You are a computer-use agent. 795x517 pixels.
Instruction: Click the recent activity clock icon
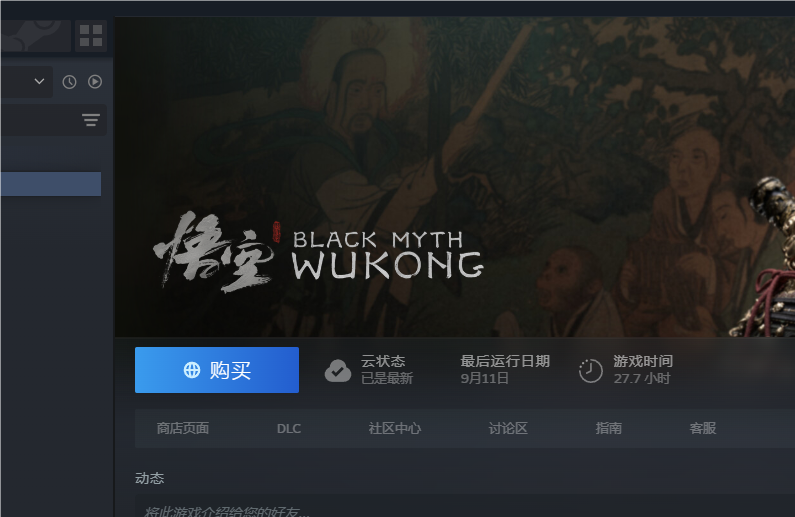point(69,82)
